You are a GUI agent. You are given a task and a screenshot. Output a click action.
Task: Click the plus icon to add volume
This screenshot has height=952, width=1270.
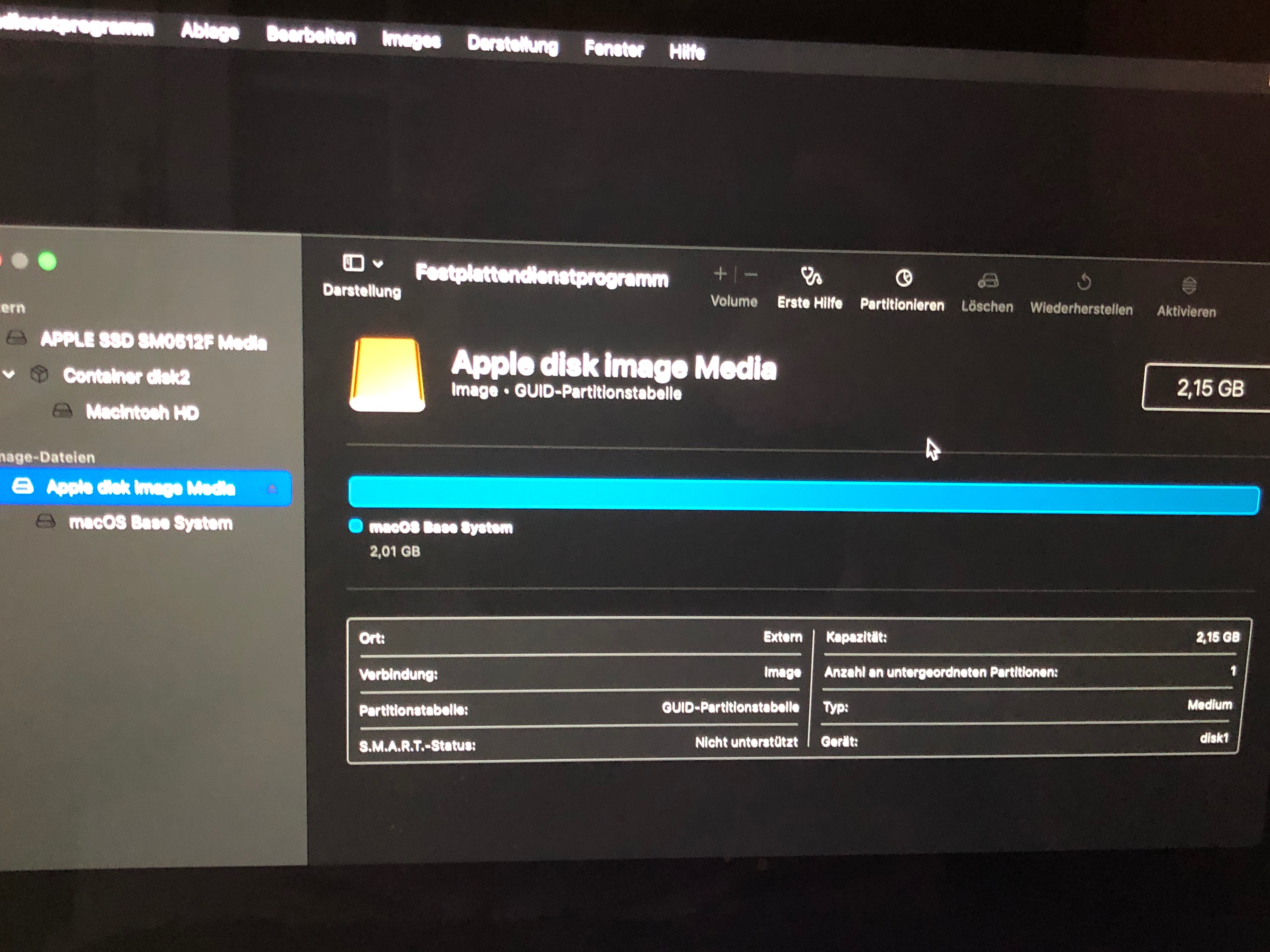pyautogui.click(x=720, y=274)
